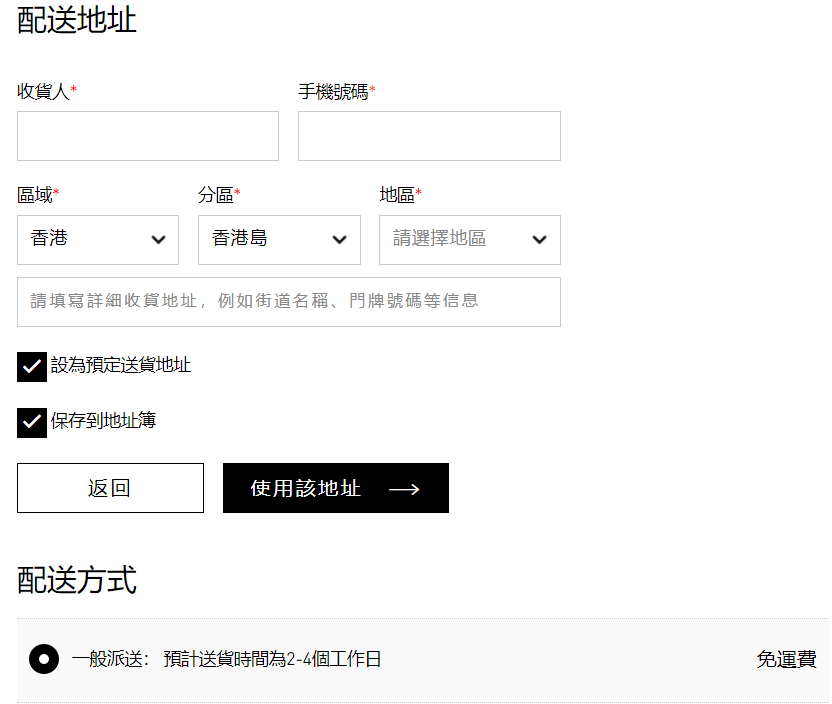Image resolution: width=832 pixels, height=704 pixels.
Task: Click the 設為預定送貨地址 label text
Action: click(121, 365)
